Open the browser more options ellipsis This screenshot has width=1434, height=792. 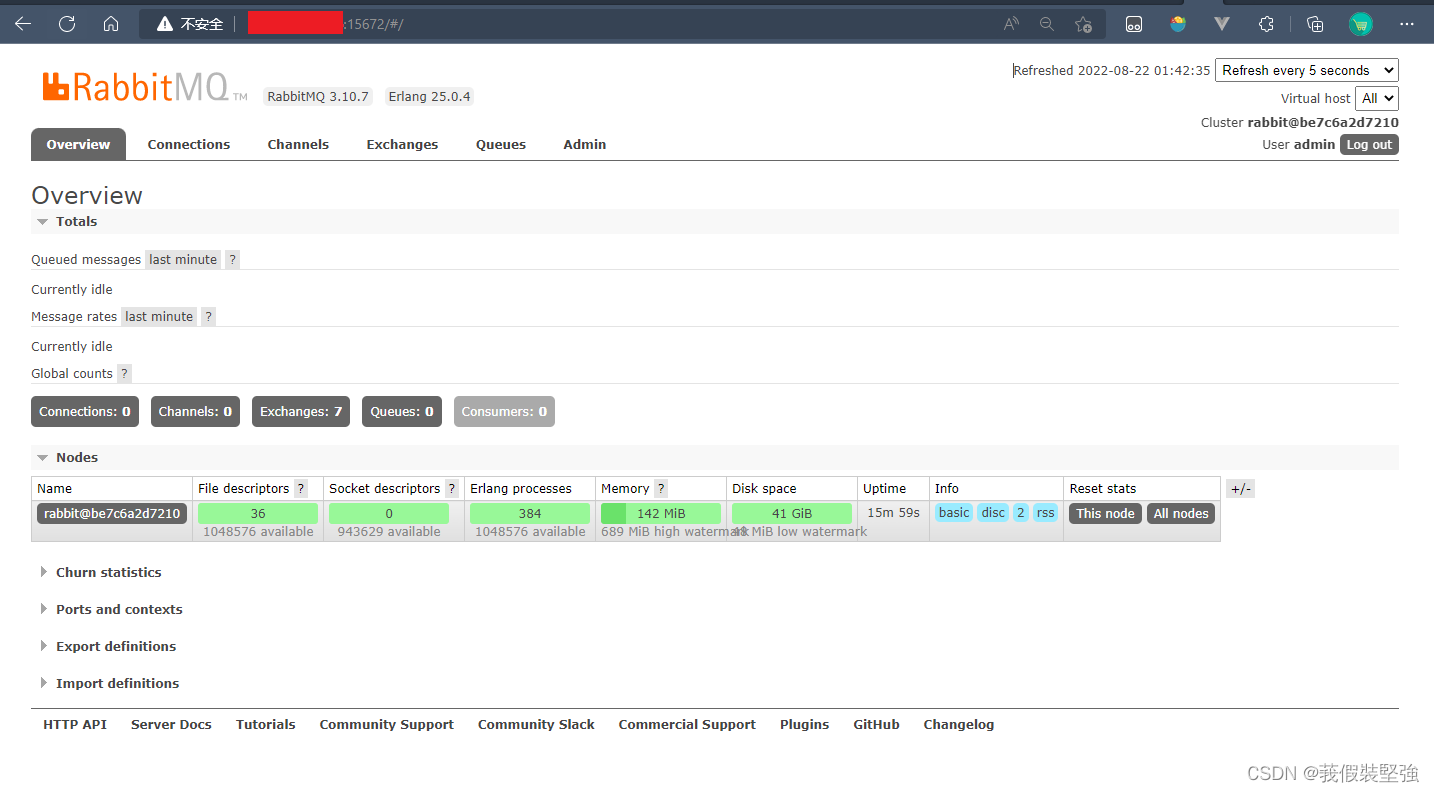click(x=1407, y=24)
